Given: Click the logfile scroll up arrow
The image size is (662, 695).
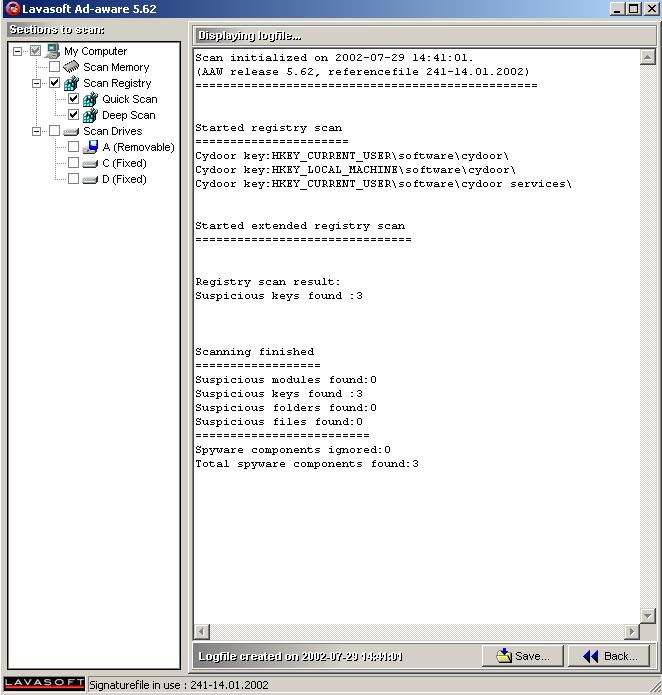Looking at the screenshot, I should [647, 57].
